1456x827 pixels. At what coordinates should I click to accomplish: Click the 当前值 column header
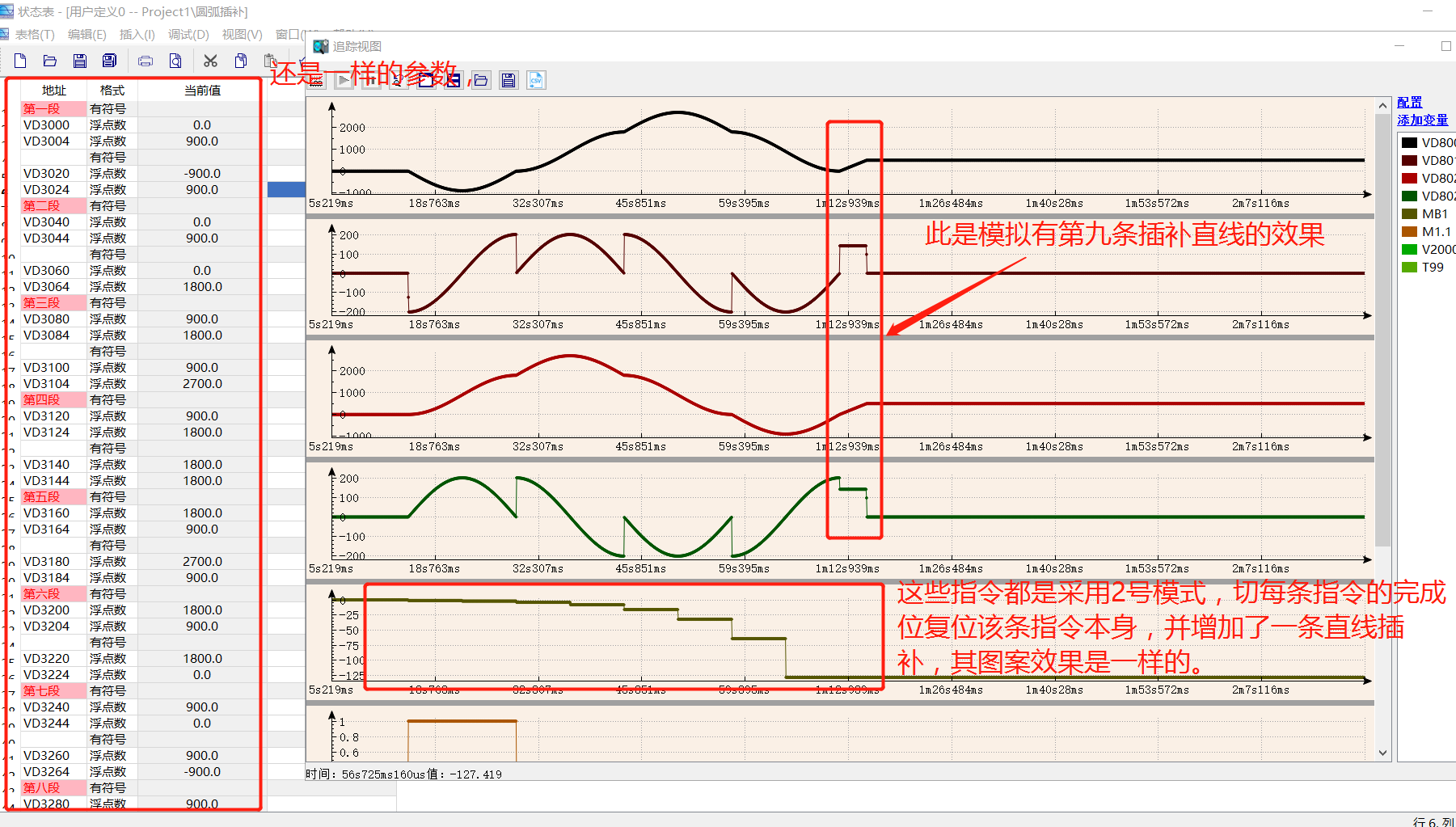202,91
